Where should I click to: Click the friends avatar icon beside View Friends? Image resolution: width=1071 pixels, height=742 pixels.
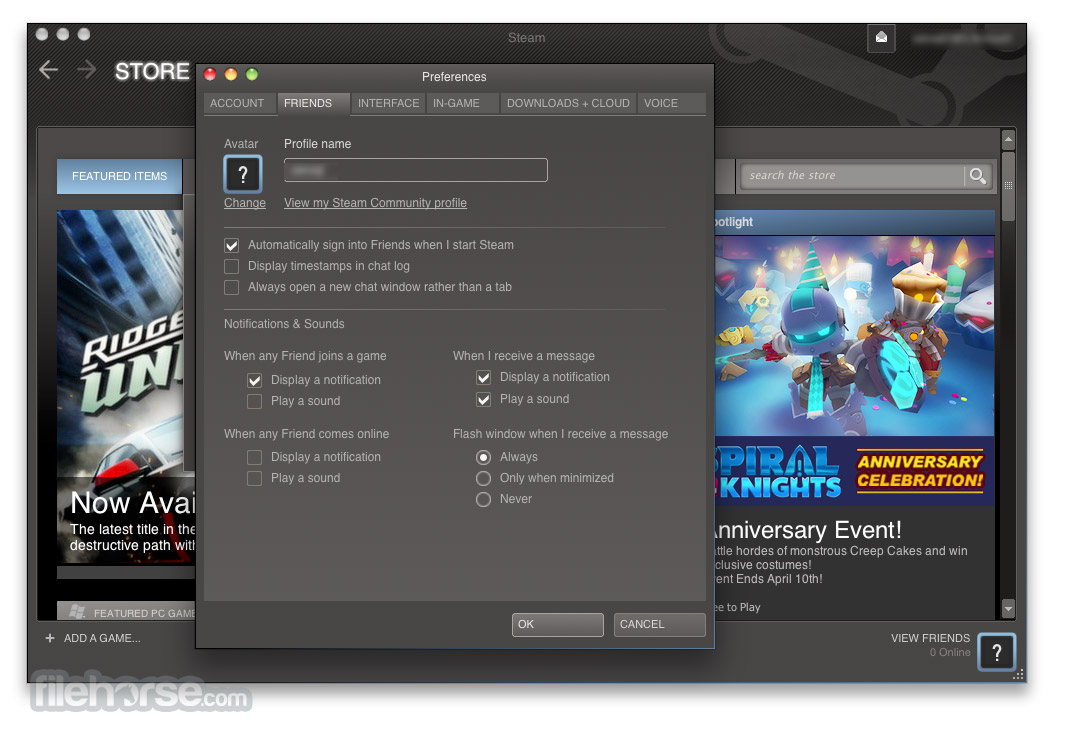click(997, 652)
